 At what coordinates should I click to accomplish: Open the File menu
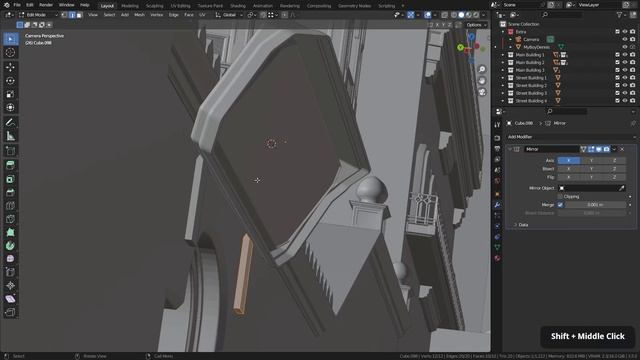pyautogui.click(x=17, y=5)
